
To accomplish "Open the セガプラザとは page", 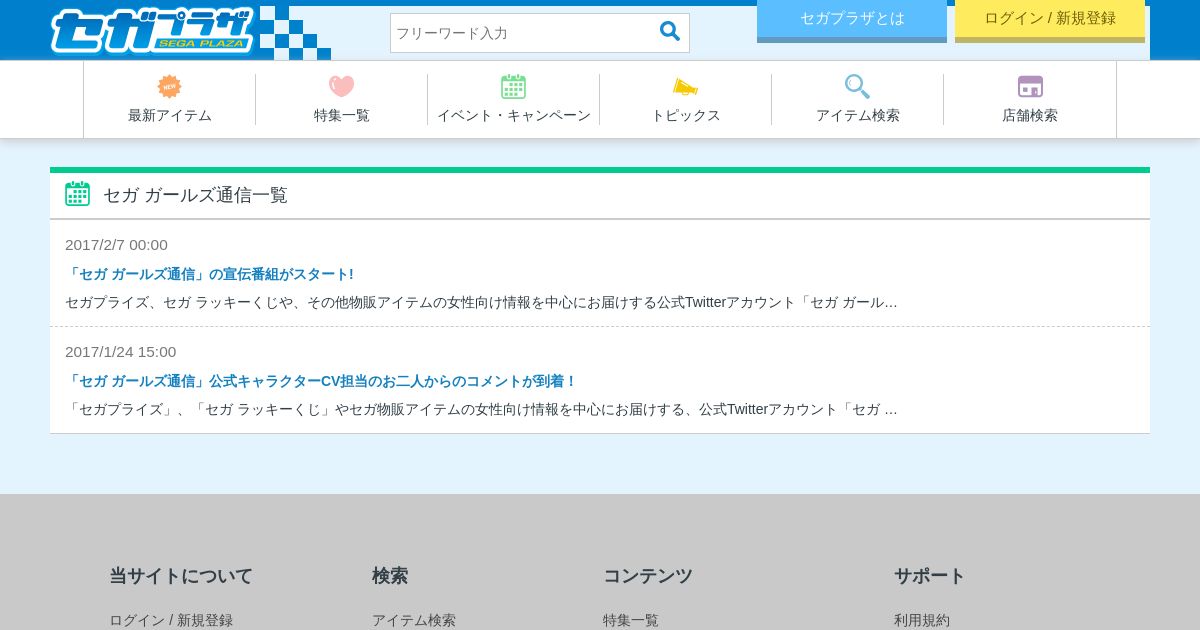I will tap(852, 19).
